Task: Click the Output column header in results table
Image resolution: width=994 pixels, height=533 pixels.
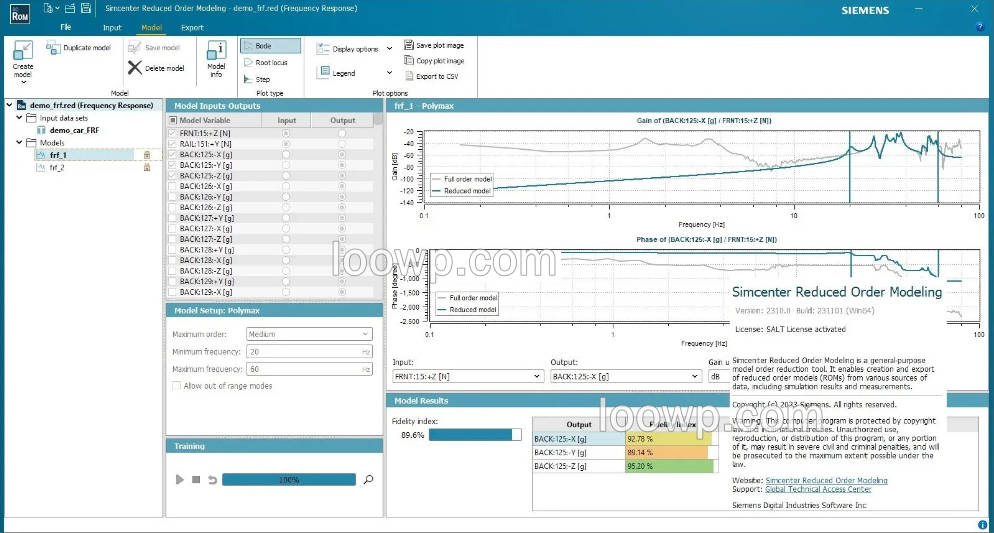Action: coord(579,424)
